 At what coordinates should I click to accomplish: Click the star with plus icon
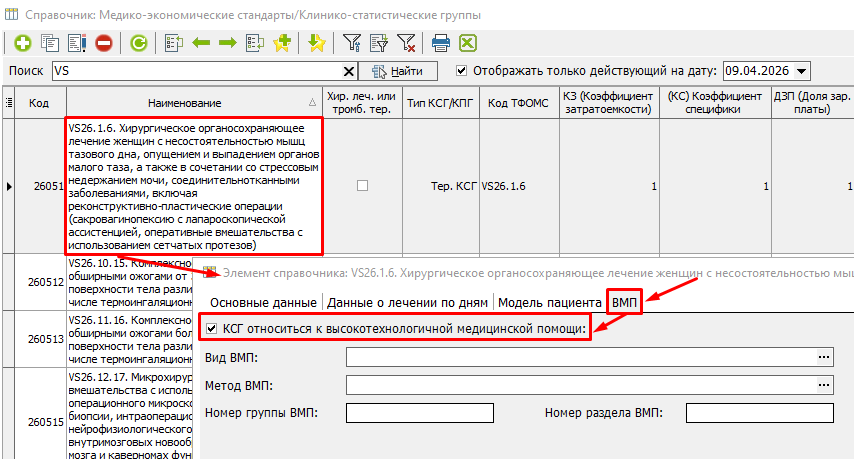point(281,43)
